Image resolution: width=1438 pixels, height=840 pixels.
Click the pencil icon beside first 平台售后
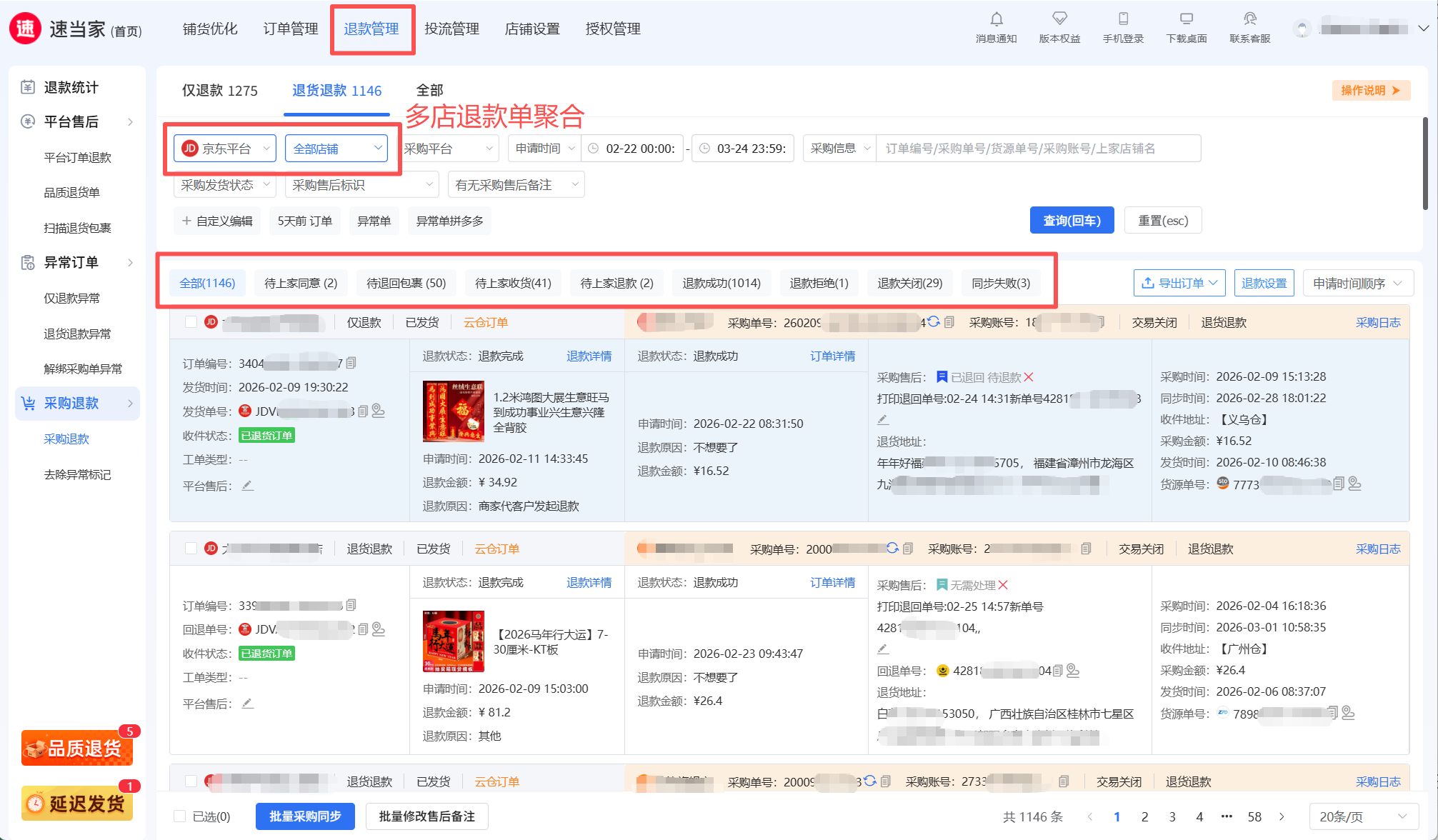point(248,486)
